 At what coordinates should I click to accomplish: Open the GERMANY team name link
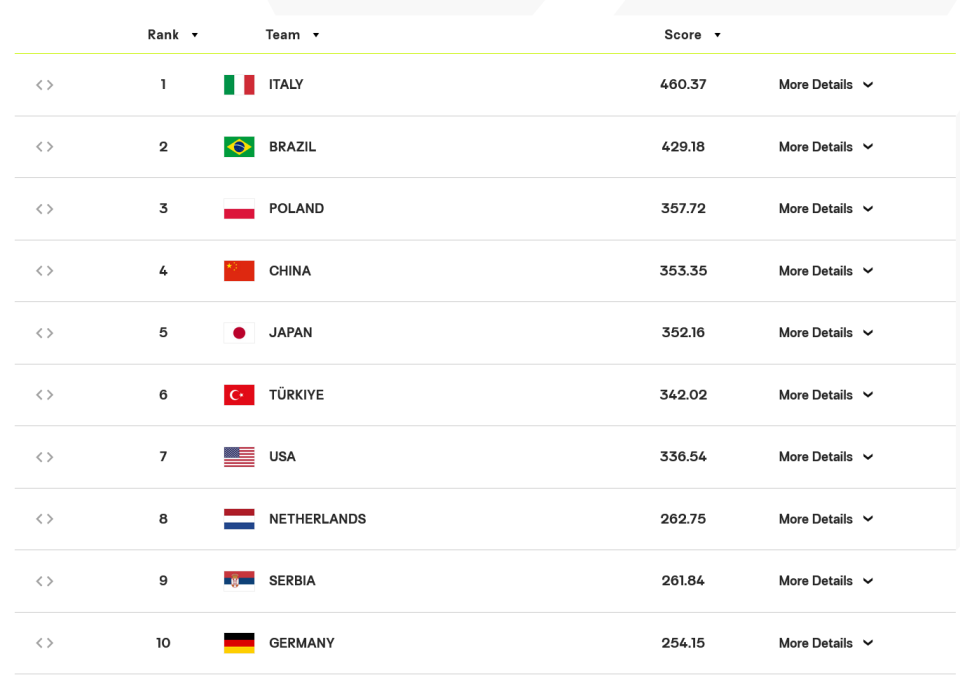point(302,643)
